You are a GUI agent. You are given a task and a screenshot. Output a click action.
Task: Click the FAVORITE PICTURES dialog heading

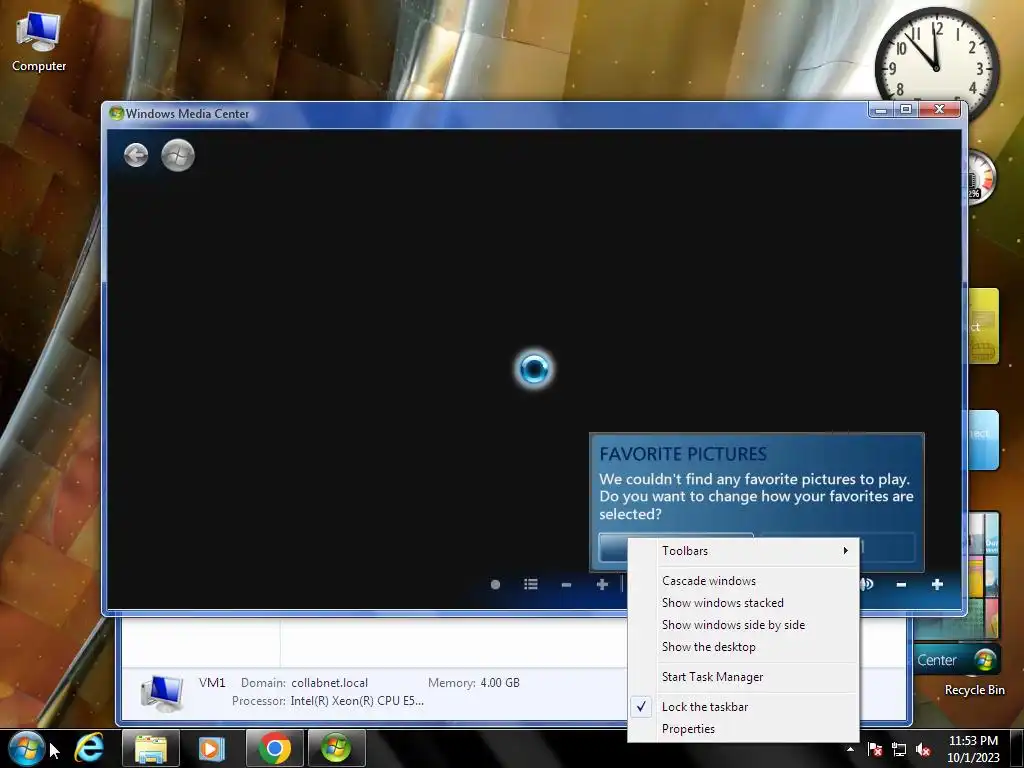coord(683,454)
